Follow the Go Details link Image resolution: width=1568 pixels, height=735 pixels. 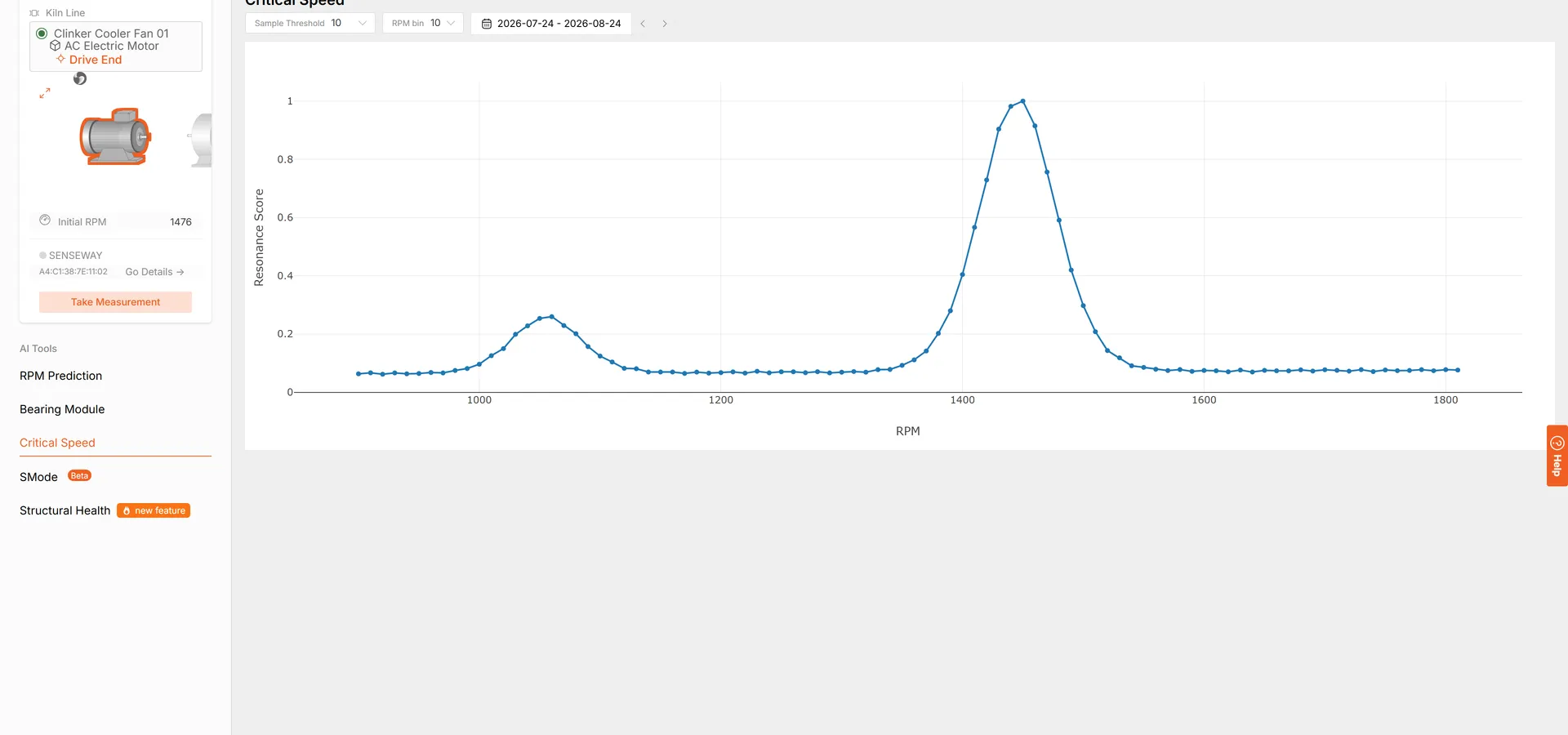pyautogui.click(x=154, y=272)
